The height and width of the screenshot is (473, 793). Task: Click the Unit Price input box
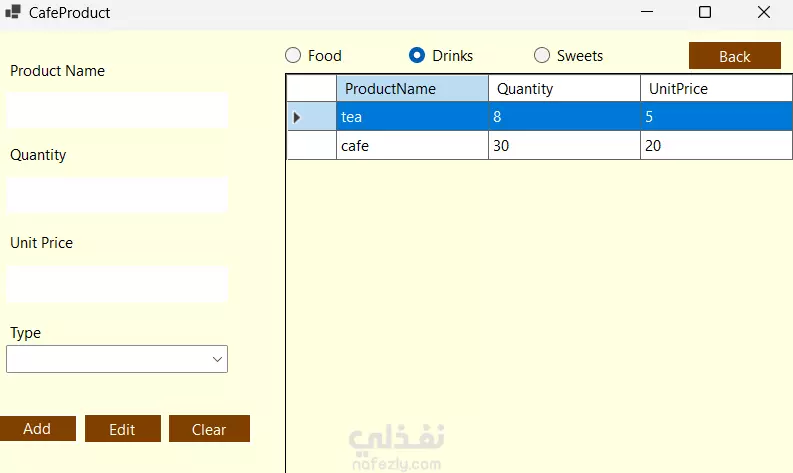(x=118, y=284)
